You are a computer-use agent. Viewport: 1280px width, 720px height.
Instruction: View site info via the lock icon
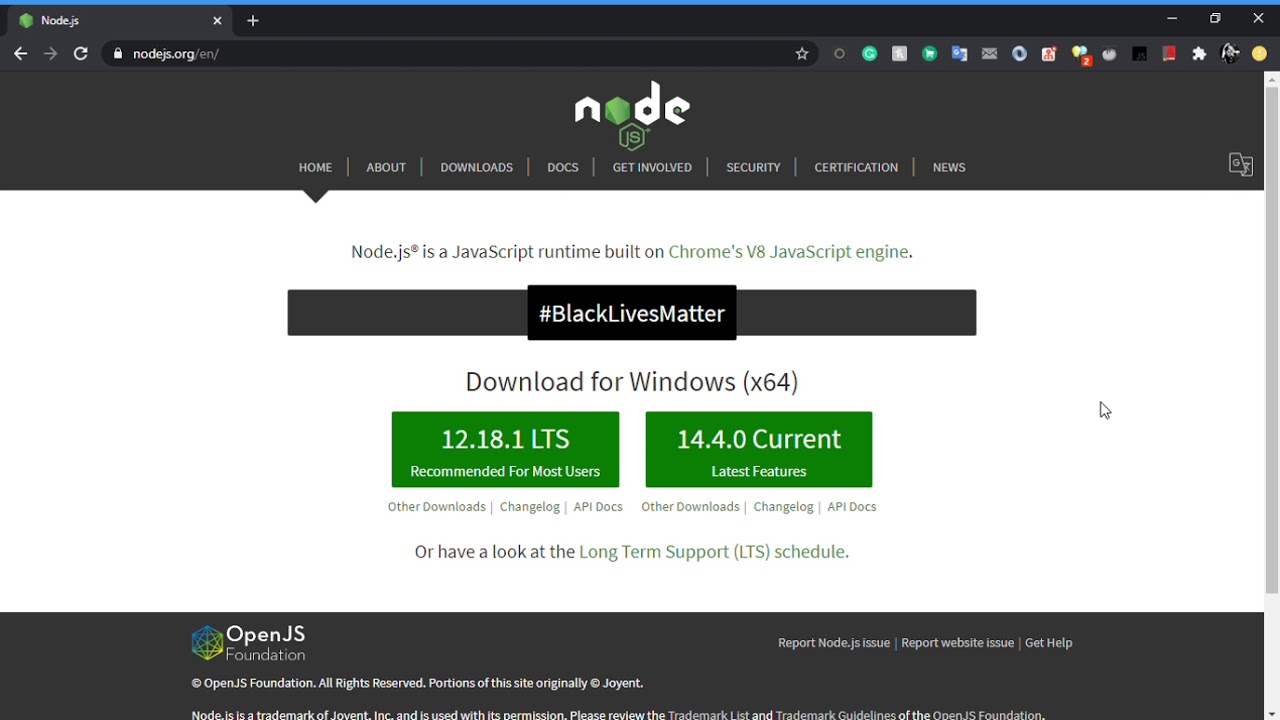click(x=118, y=54)
